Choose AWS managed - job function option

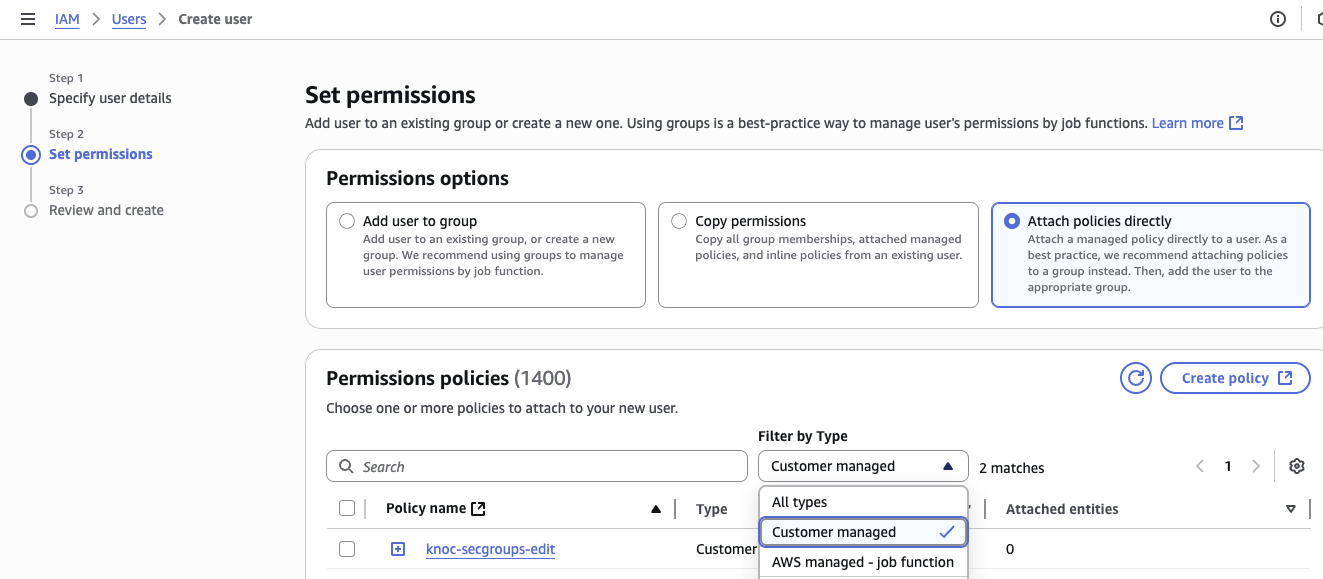coord(863,562)
